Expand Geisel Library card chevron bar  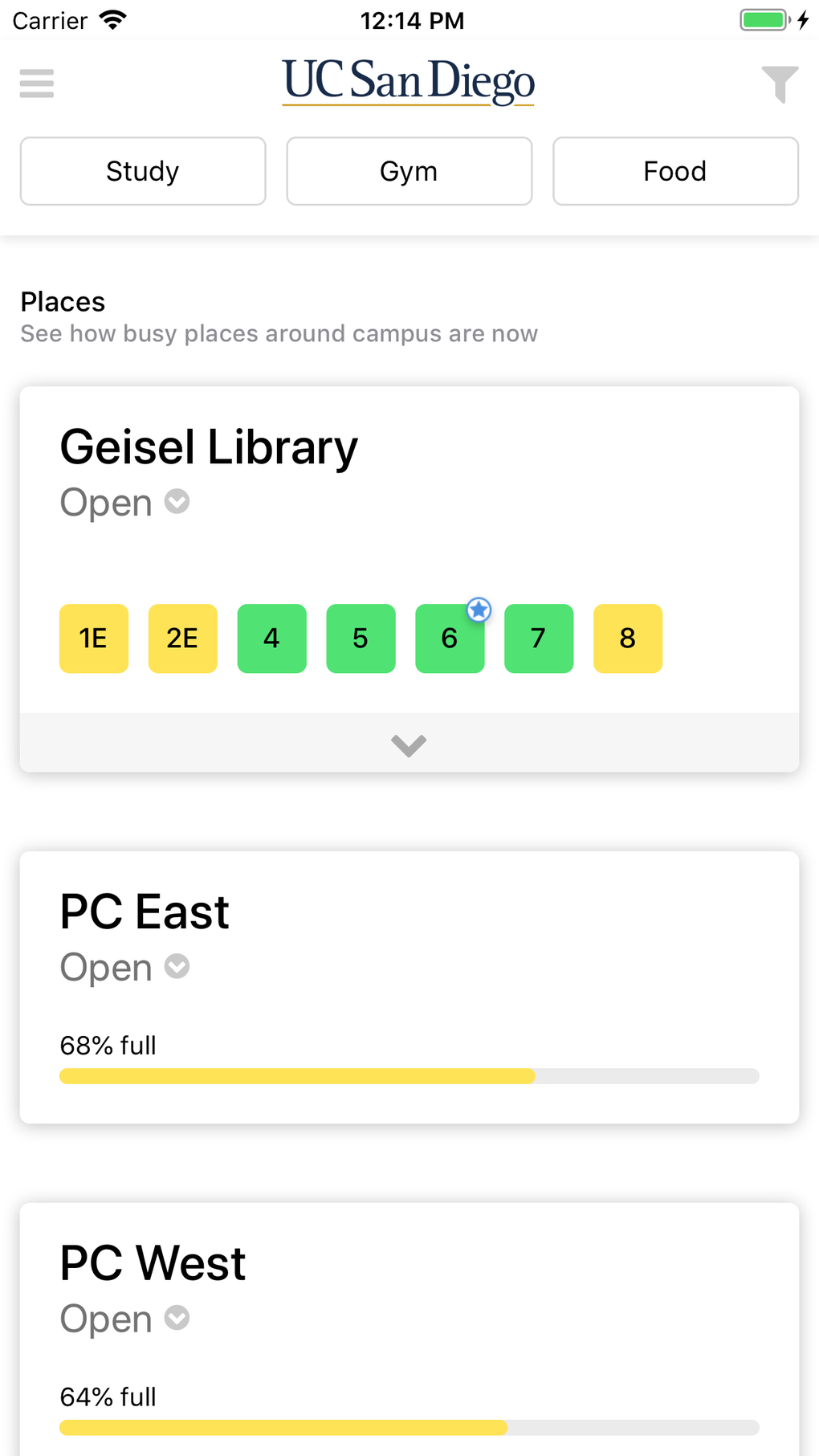(x=409, y=744)
